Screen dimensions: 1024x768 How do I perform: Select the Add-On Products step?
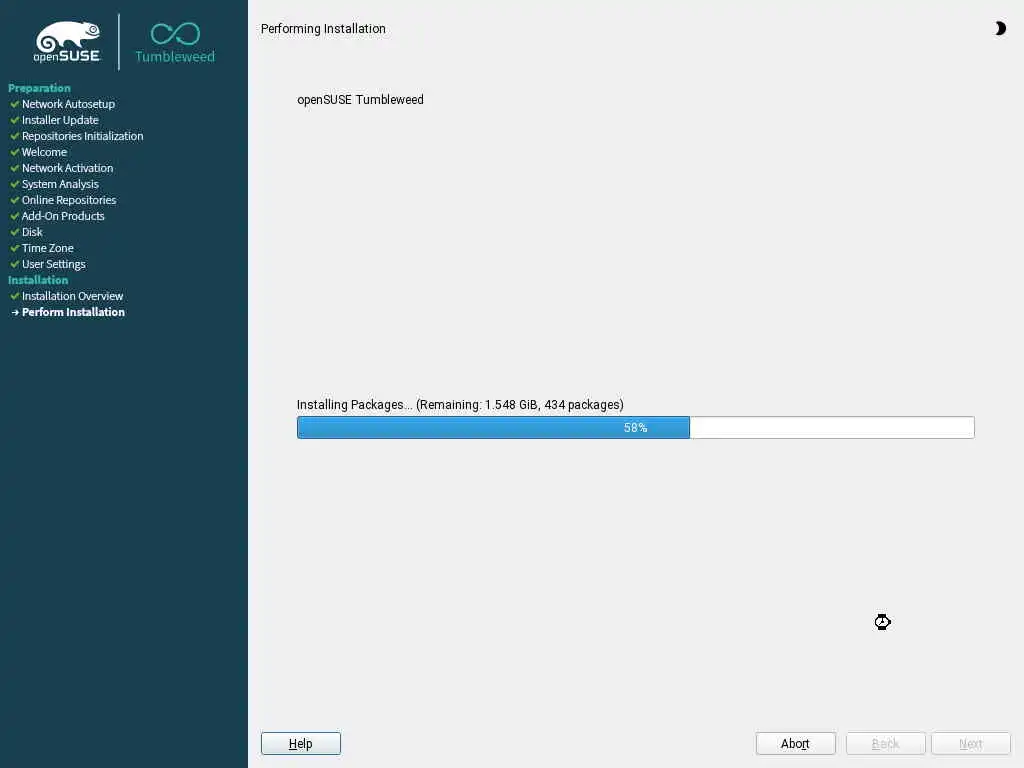pos(63,216)
